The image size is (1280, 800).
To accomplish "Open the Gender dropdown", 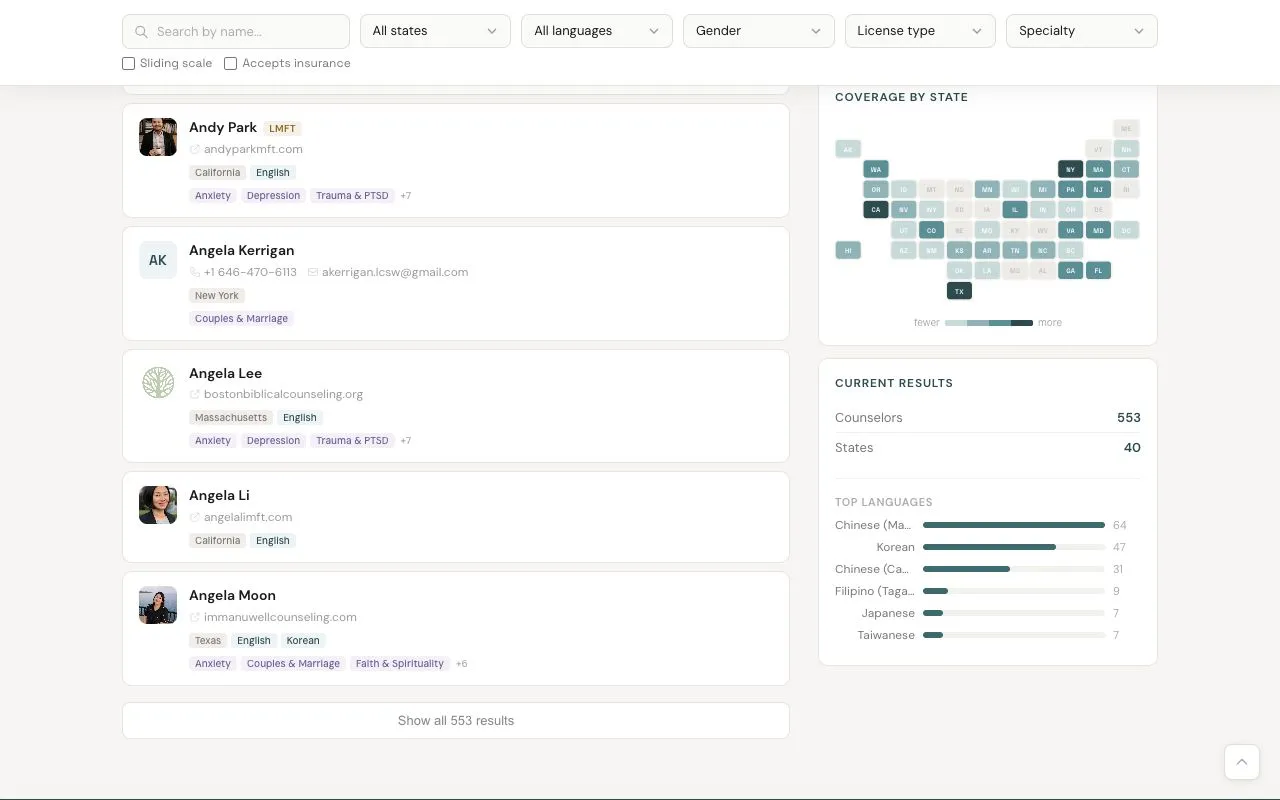I will tap(758, 31).
